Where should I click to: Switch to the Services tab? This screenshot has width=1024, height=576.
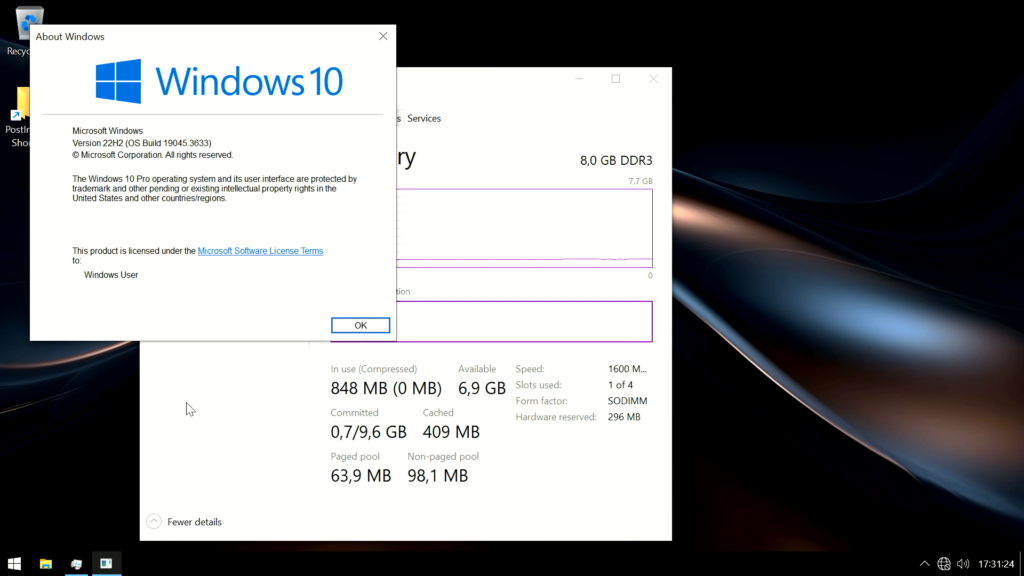click(424, 118)
